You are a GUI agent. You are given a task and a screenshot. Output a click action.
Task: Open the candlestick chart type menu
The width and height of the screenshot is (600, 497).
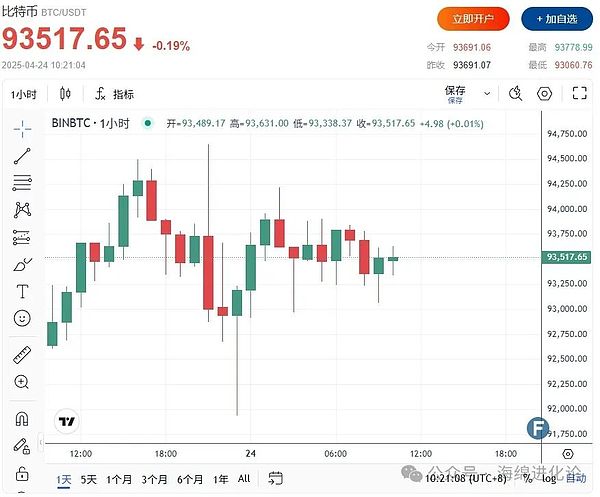(66, 94)
